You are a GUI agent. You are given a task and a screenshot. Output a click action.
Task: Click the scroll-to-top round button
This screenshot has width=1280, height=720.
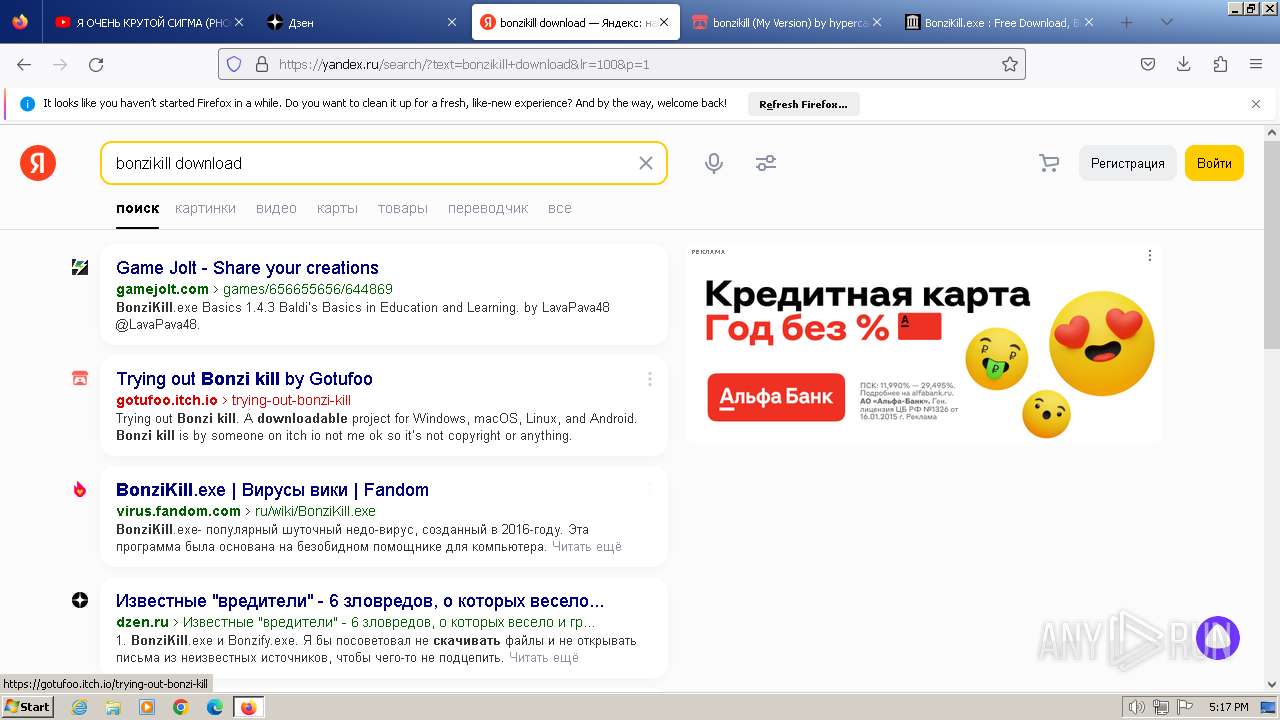tap(1218, 638)
